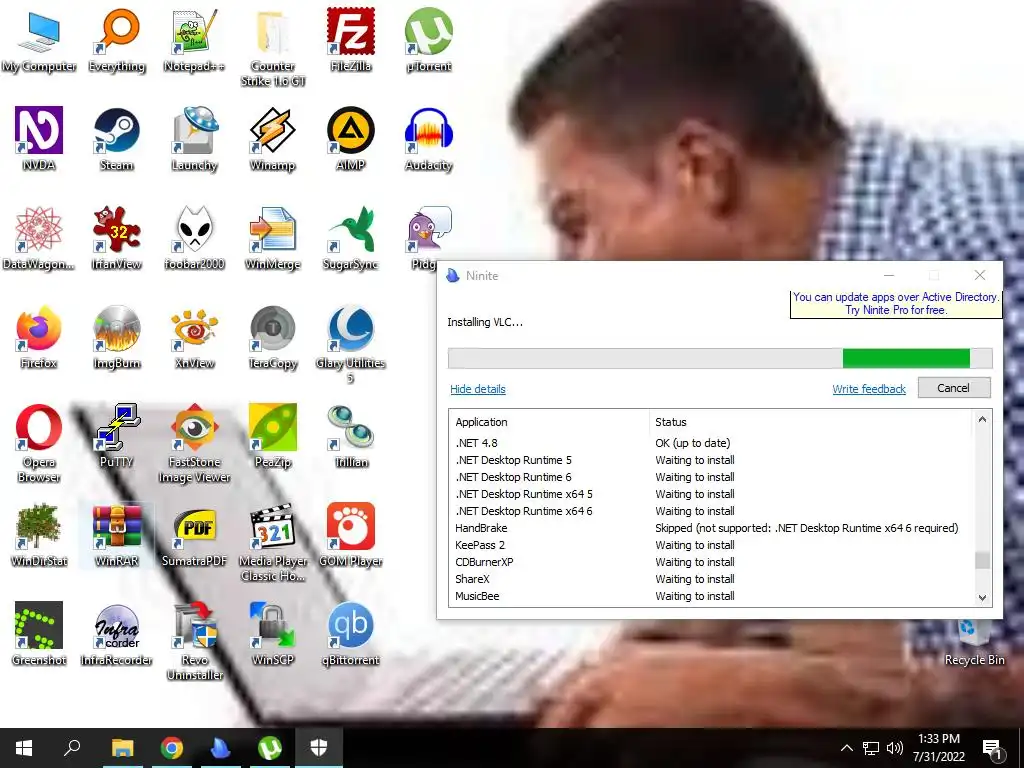
Task: Select the WinMerge desktop icon
Action: click(x=273, y=238)
